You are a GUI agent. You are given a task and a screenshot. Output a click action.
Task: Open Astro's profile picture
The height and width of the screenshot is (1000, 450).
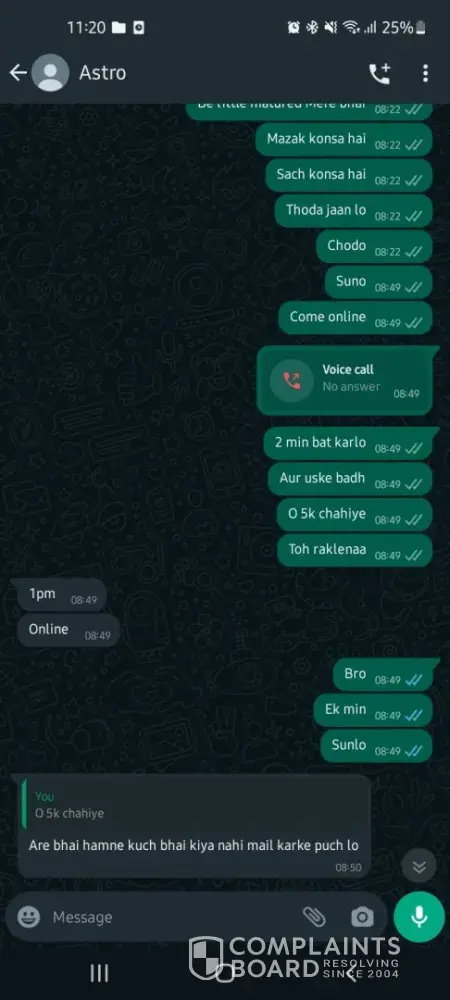pyautogui.click(x=50, y=73)
